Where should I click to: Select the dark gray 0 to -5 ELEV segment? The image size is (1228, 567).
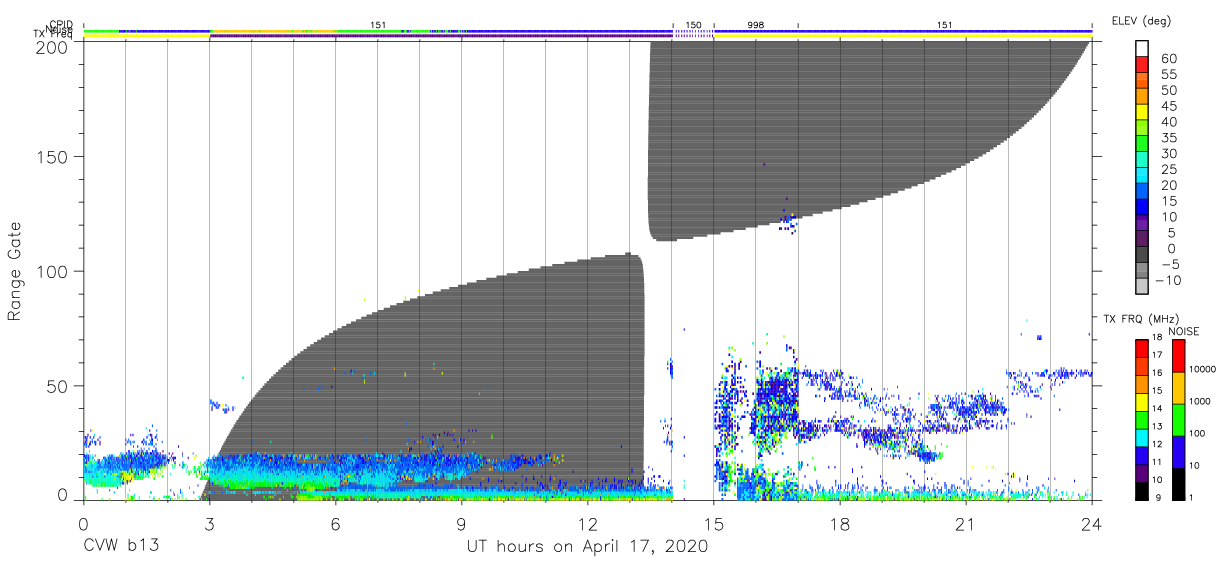tap(1141, 255)
